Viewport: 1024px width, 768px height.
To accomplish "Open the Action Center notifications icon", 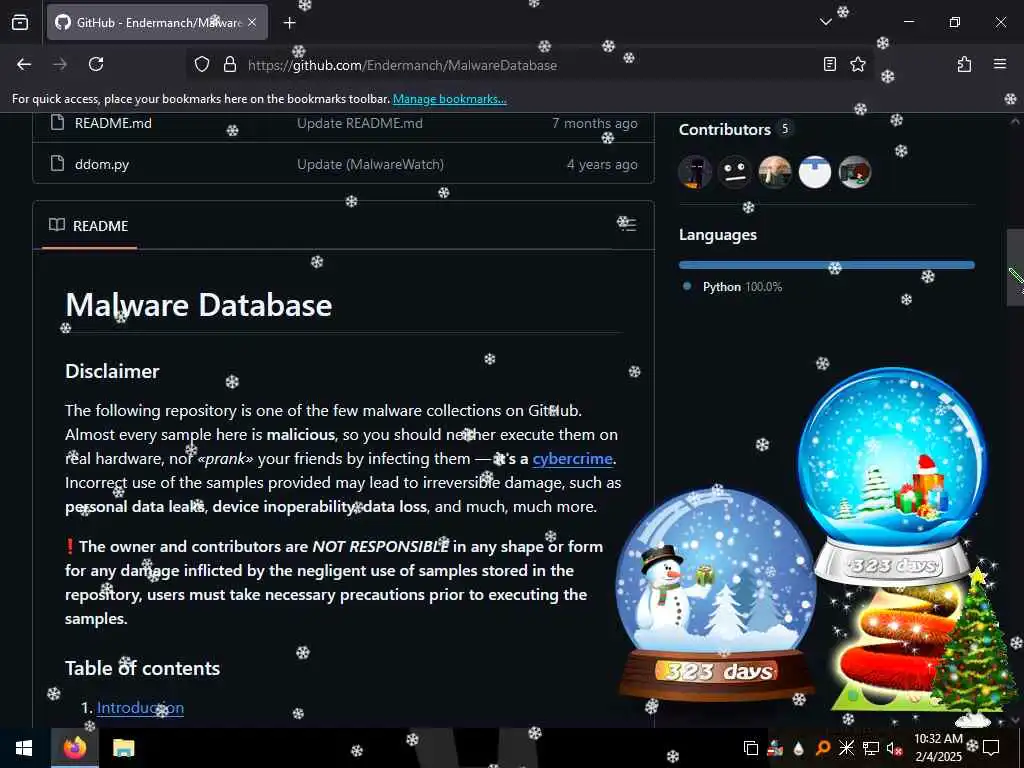I will (x=991, y=748).
